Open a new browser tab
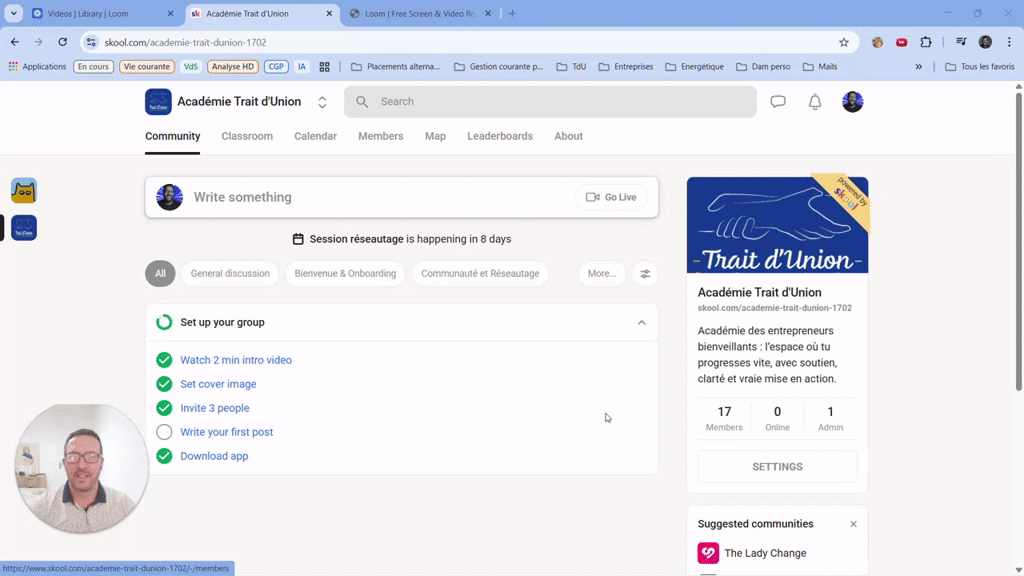Image resolution: width=1024 pixels, height=576 pixels. [513, 14]
